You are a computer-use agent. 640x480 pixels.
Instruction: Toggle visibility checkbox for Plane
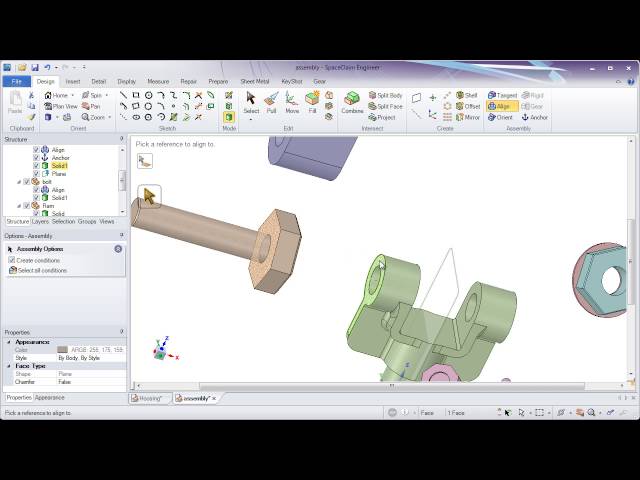click(x=36, y=173)
